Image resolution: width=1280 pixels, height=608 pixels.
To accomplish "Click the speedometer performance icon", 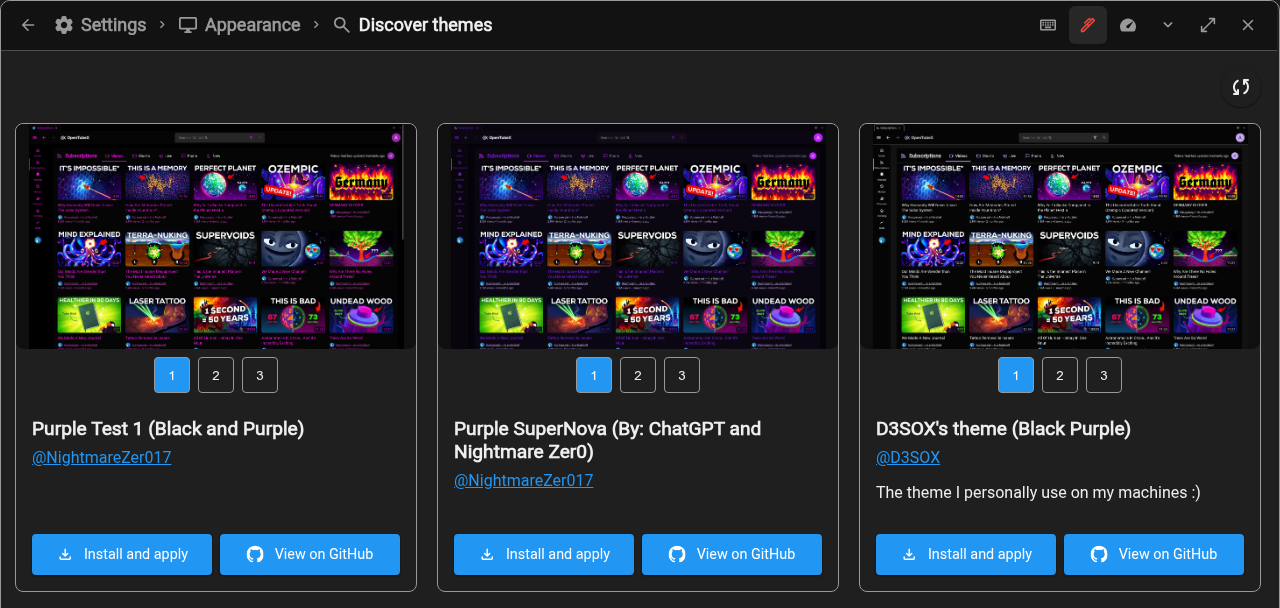I will [1128, 25].
